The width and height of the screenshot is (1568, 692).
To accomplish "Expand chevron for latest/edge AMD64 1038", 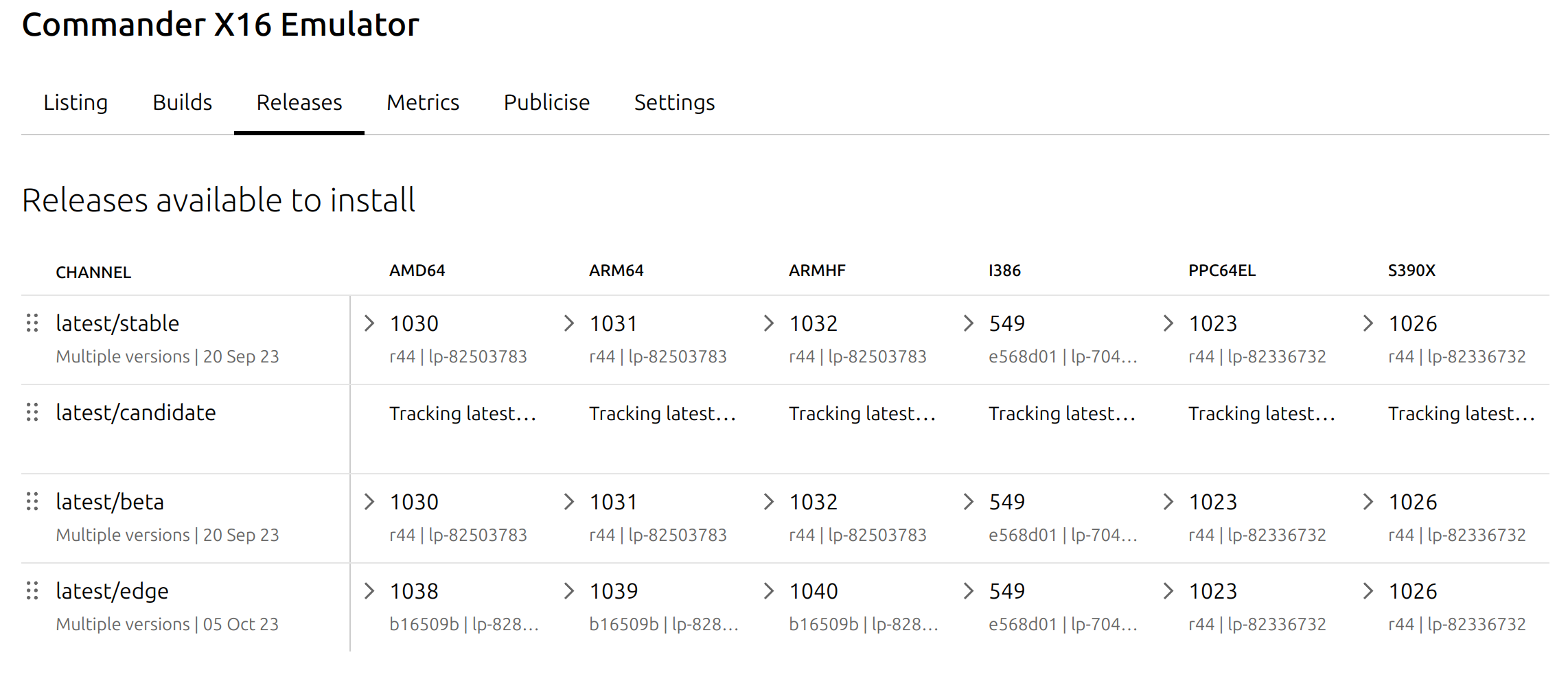I will 369,591.
